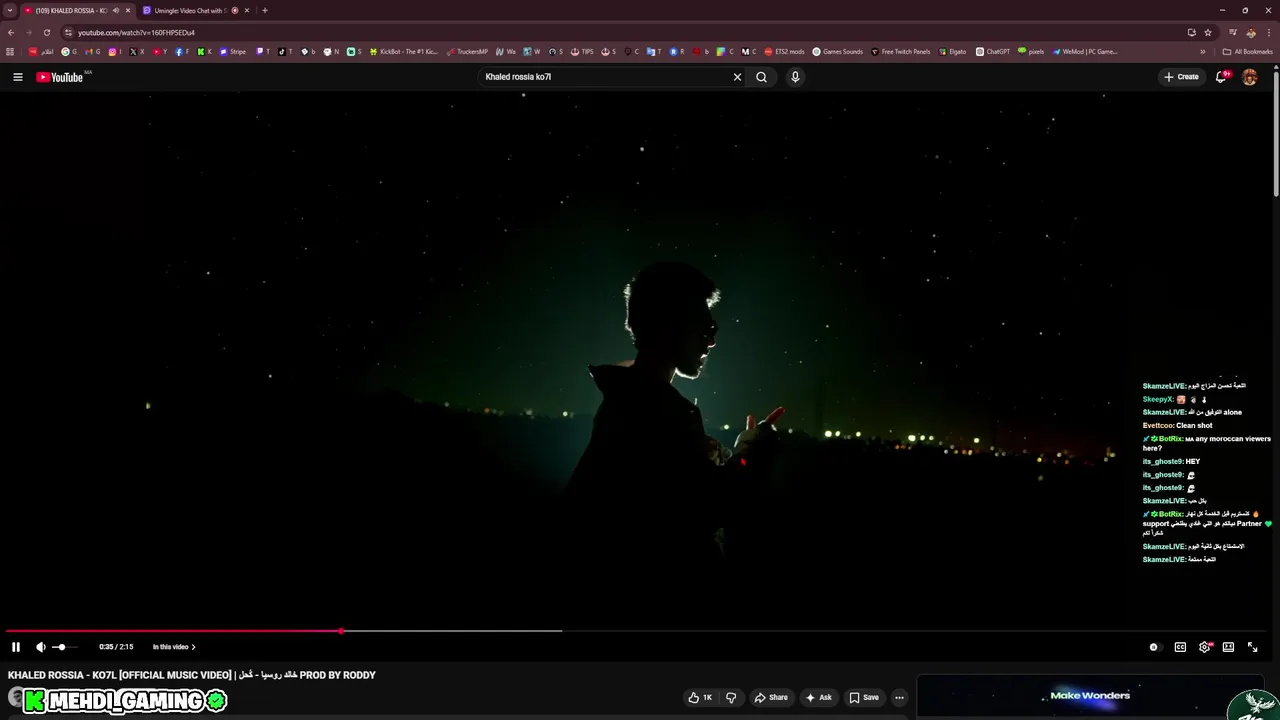Open install app icon in address bar
Viewport: 1280px width, 720px height.
point(1191,32)
